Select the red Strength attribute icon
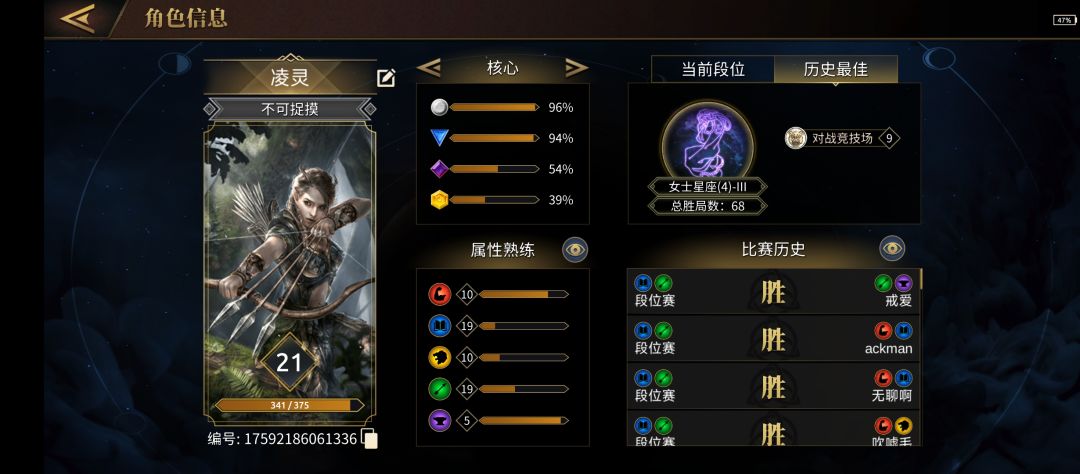 click(439, 294)
